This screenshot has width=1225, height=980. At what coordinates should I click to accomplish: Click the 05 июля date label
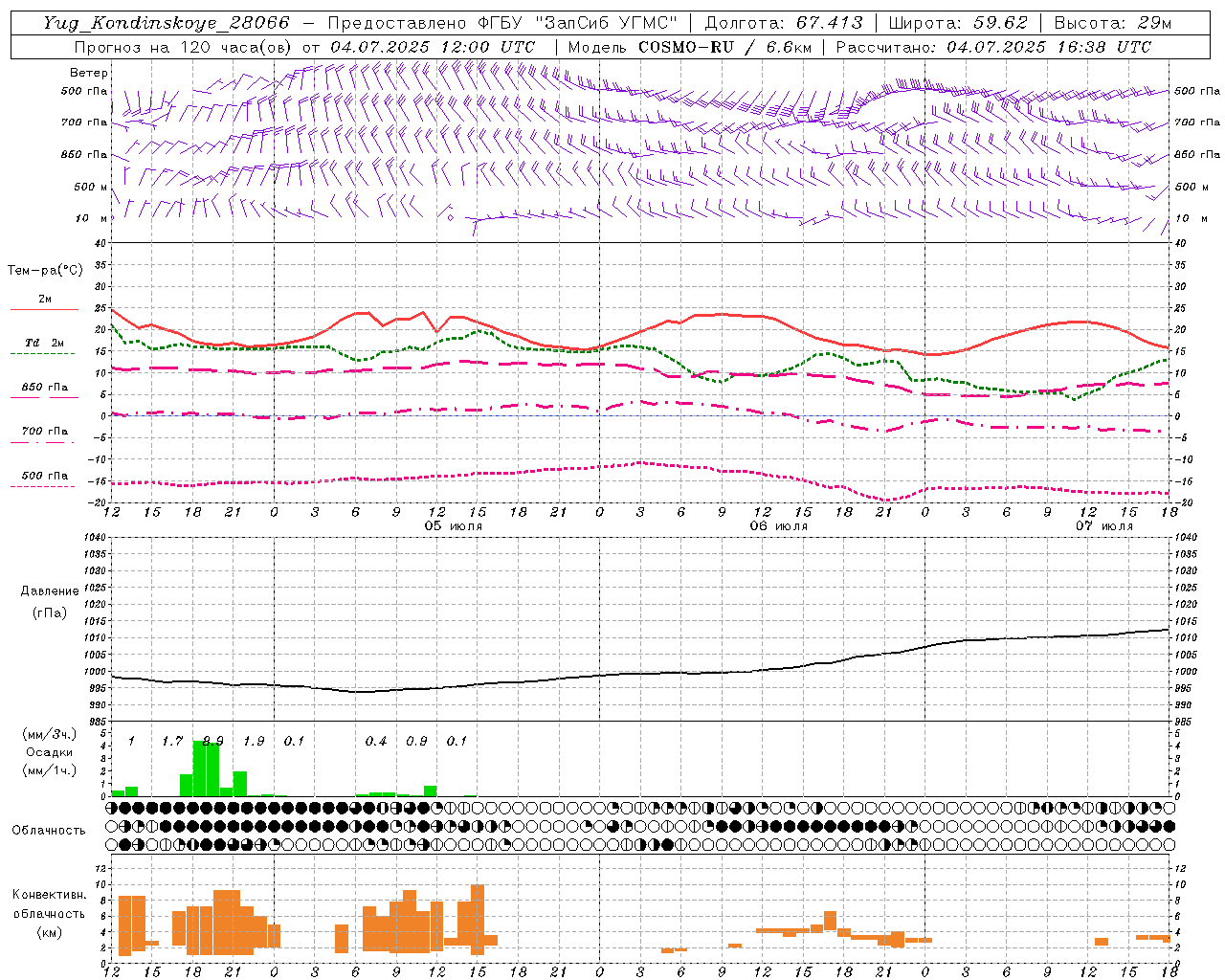[454, 526]
